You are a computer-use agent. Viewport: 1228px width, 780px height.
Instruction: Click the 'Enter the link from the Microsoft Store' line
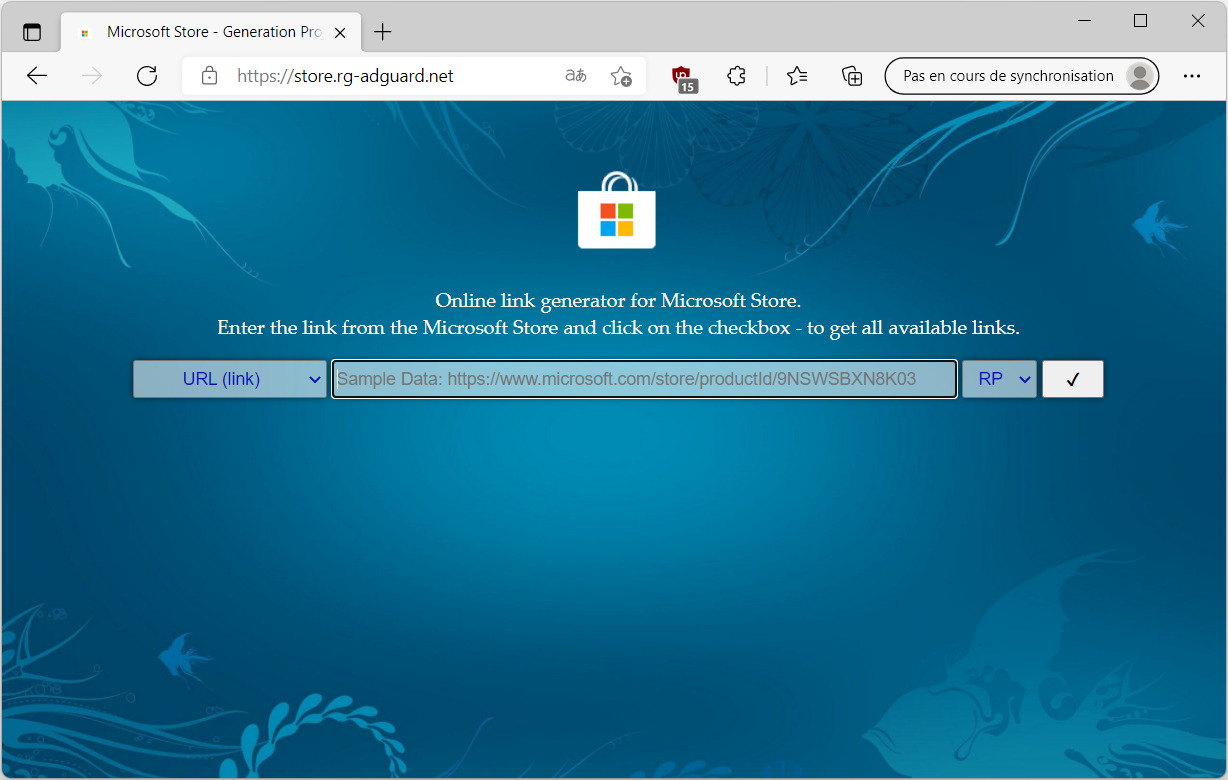(x=618, y=327)
